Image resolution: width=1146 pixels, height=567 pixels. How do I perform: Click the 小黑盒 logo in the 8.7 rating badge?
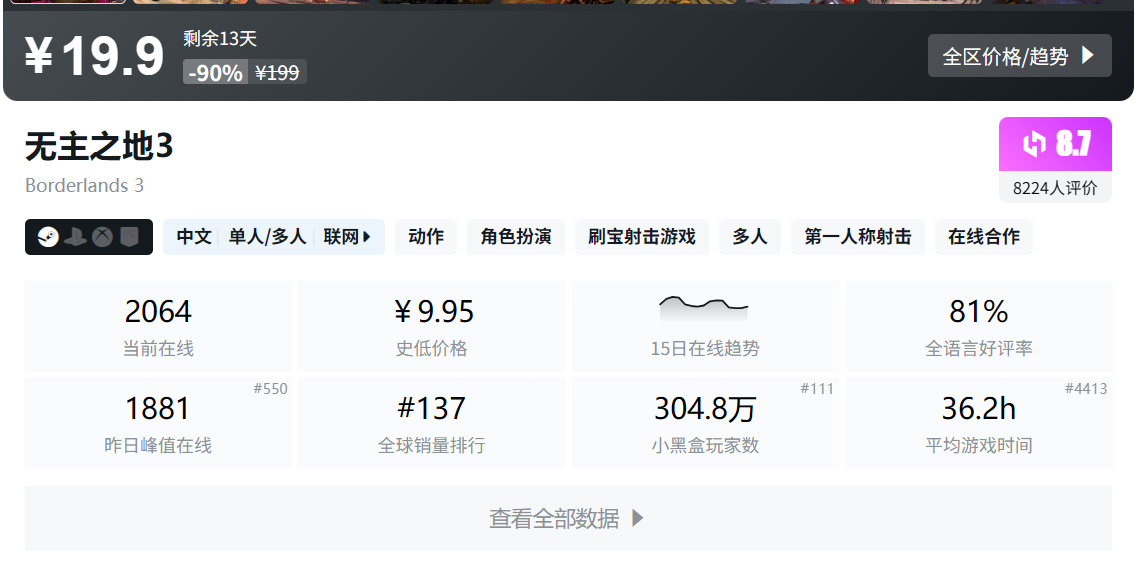[1034, 144]
